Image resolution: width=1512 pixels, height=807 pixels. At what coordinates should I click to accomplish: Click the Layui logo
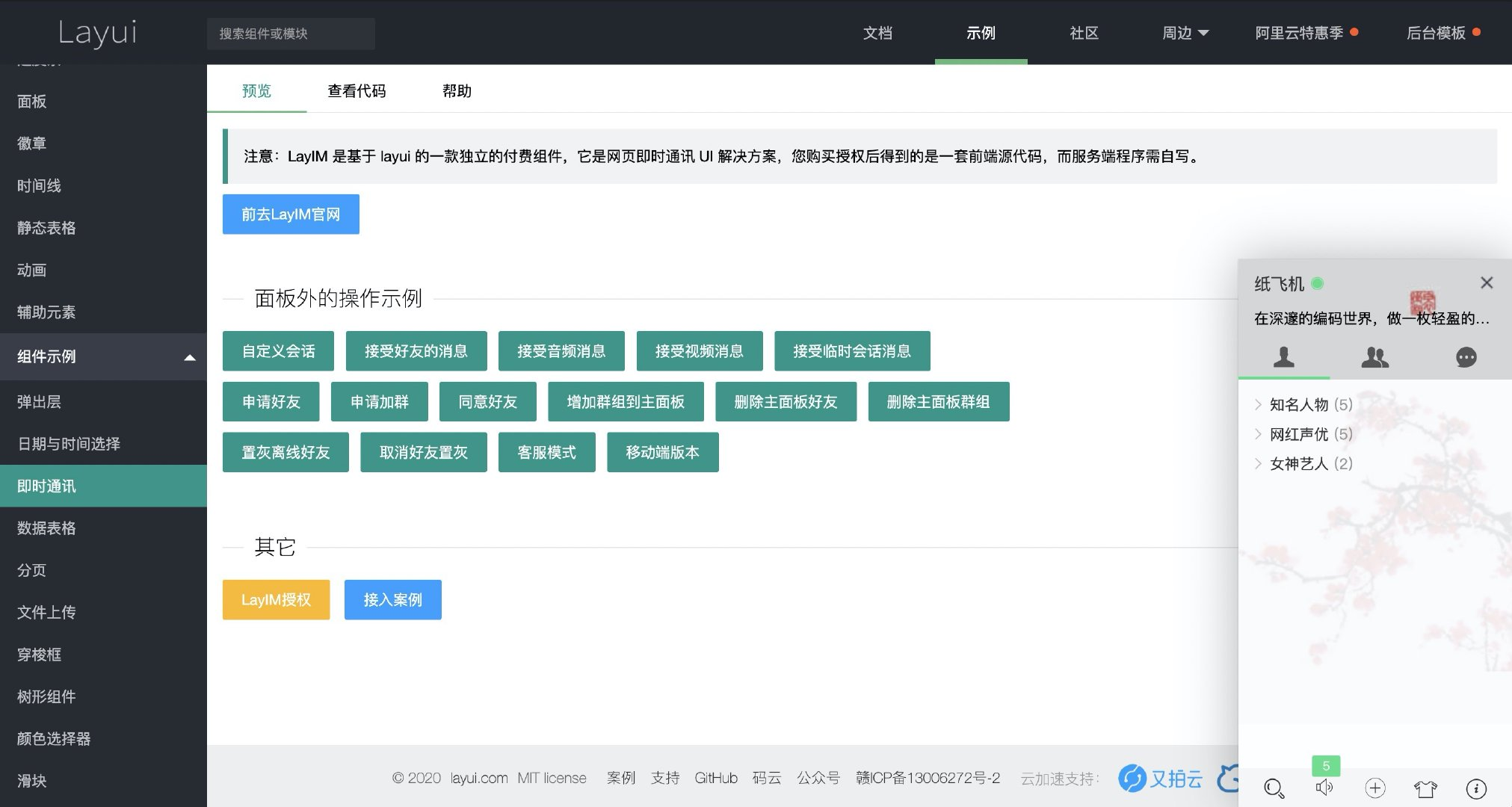(98, 33)
